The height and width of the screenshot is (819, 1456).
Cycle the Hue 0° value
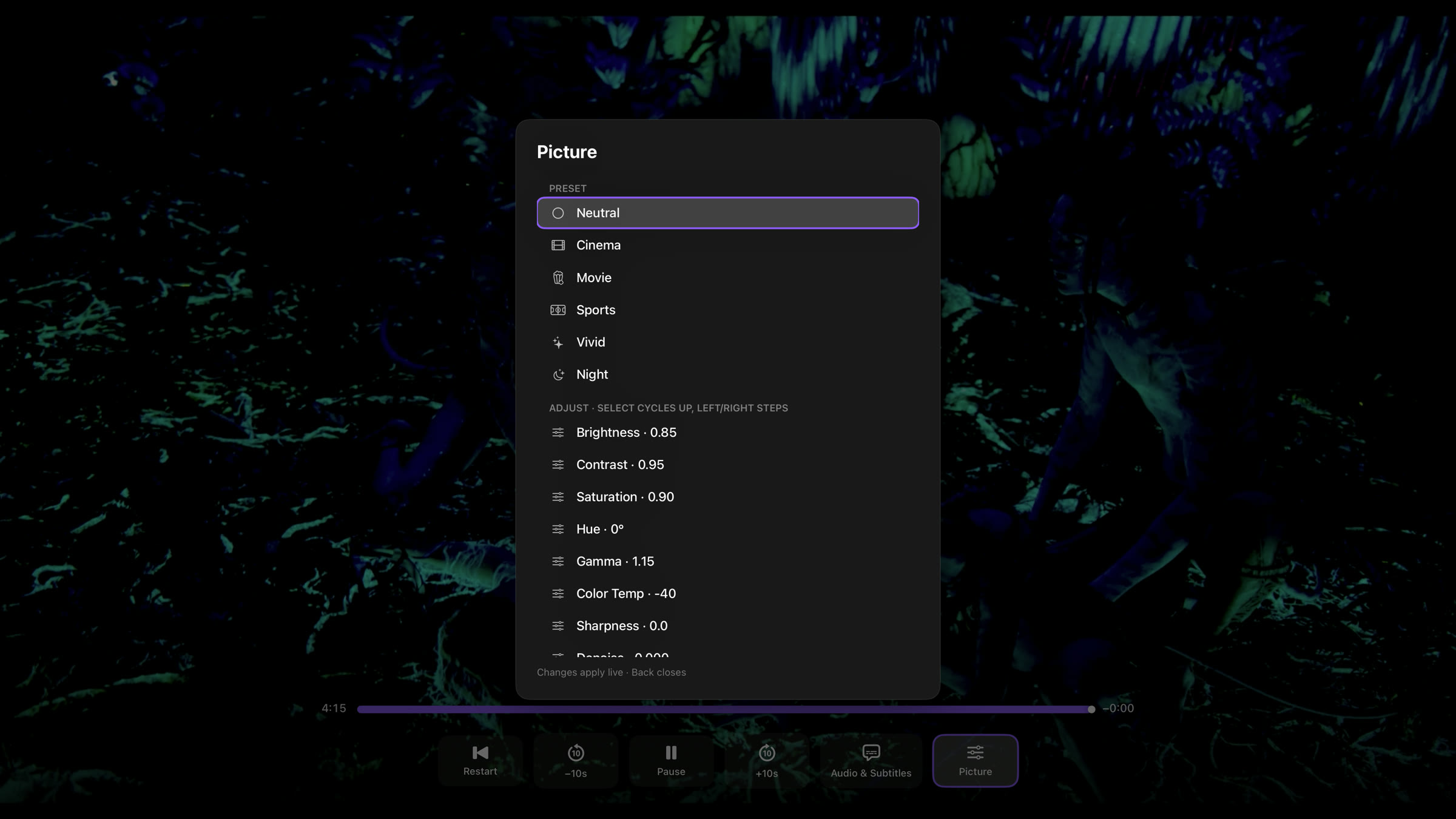point(727,529)
